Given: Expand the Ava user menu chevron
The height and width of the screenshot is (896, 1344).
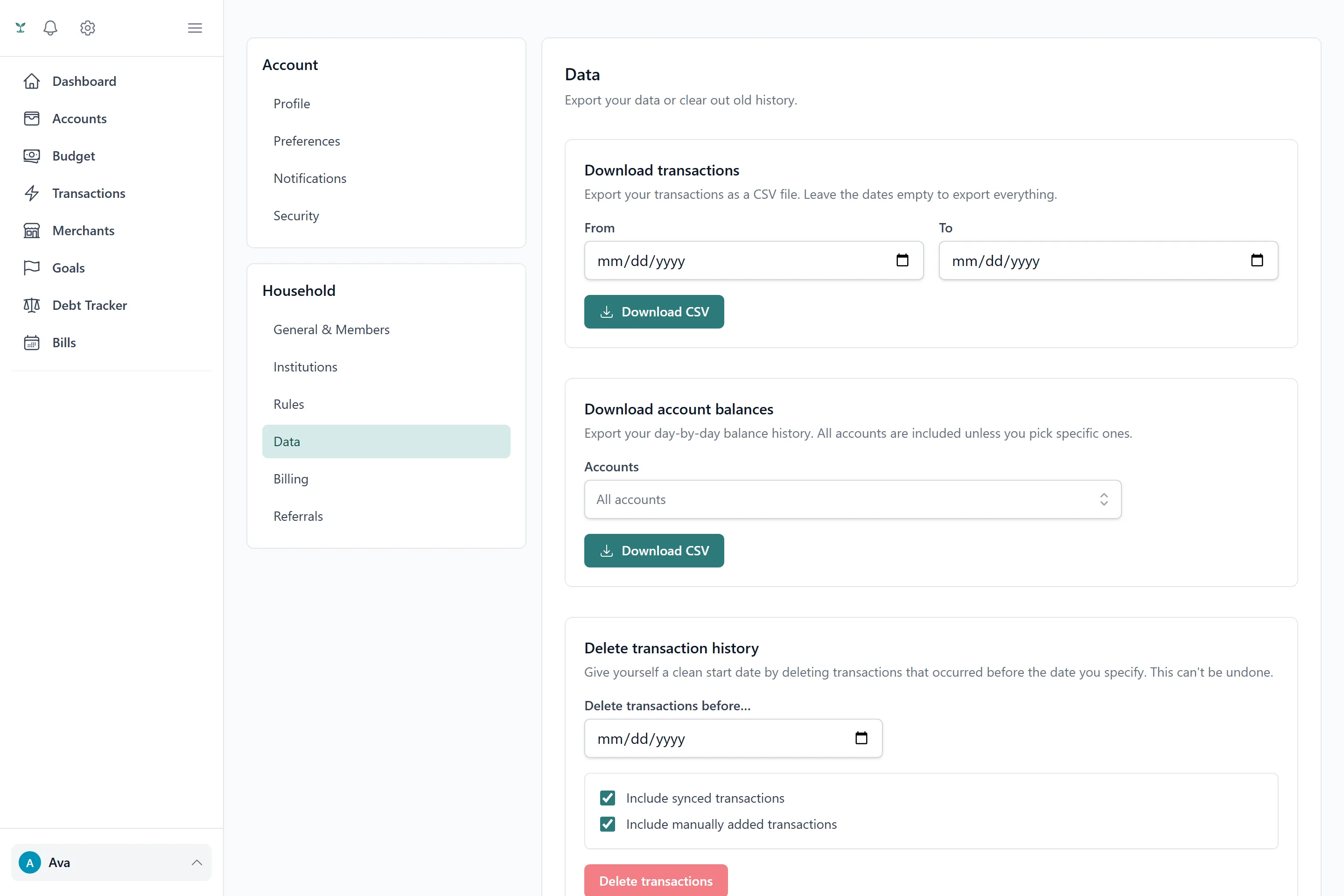Looking at the screenshot, I should click(x=196, y=862).
